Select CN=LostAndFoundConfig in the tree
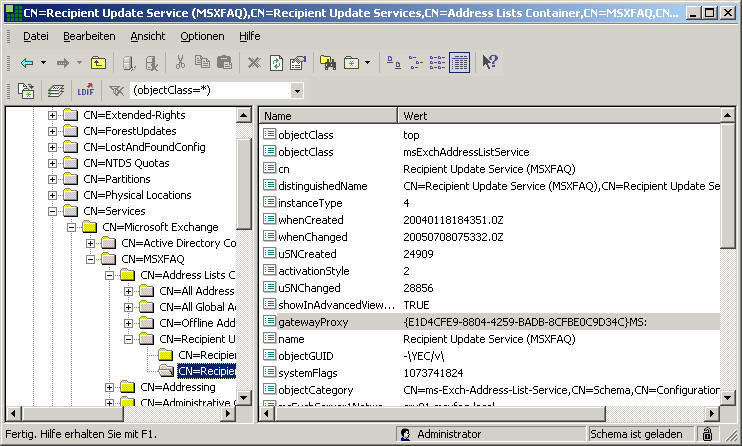Viewport: 742px width, 446px height. (x=144, y=147)
